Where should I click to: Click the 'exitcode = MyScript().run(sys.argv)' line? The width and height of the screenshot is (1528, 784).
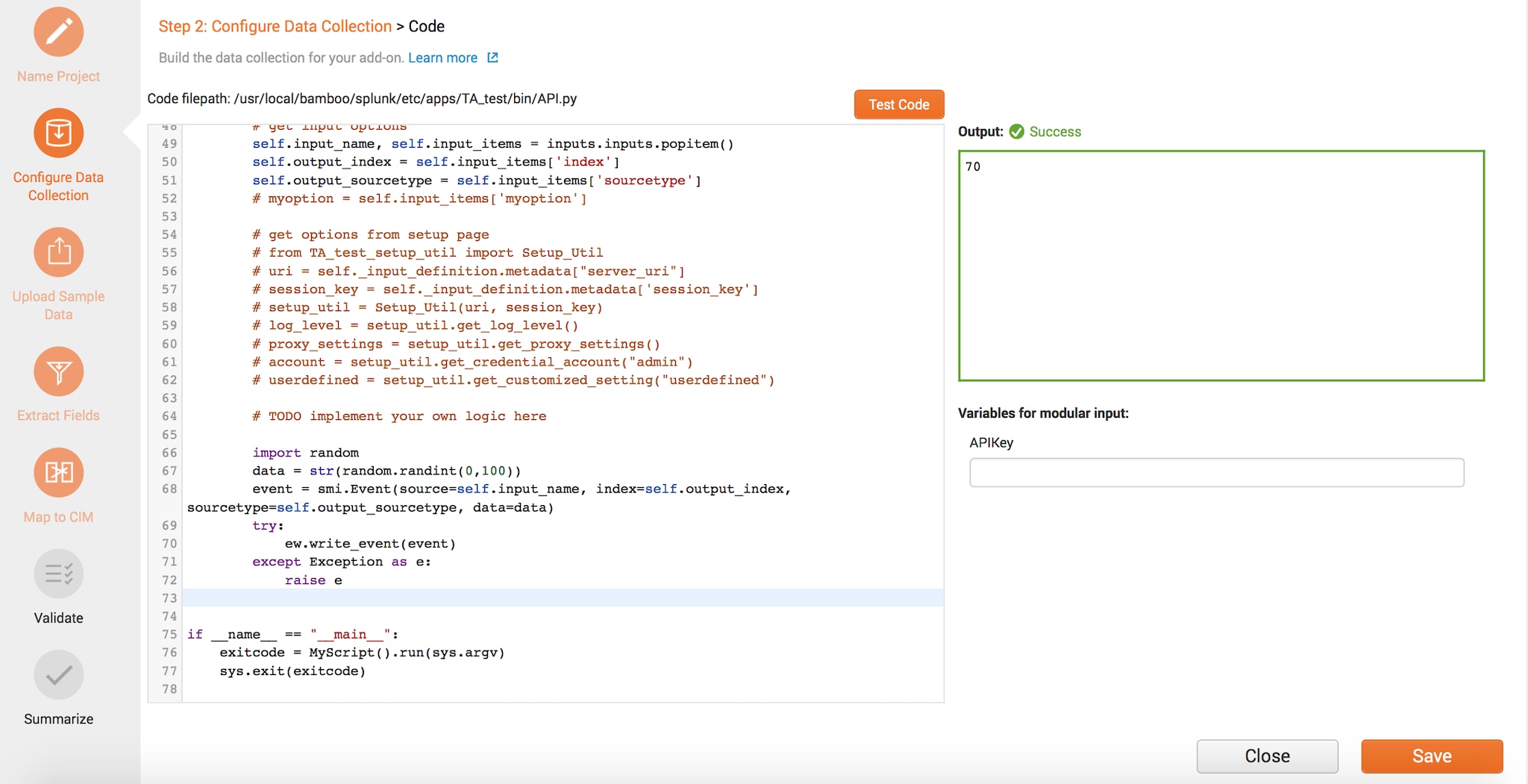click(362, 653)
